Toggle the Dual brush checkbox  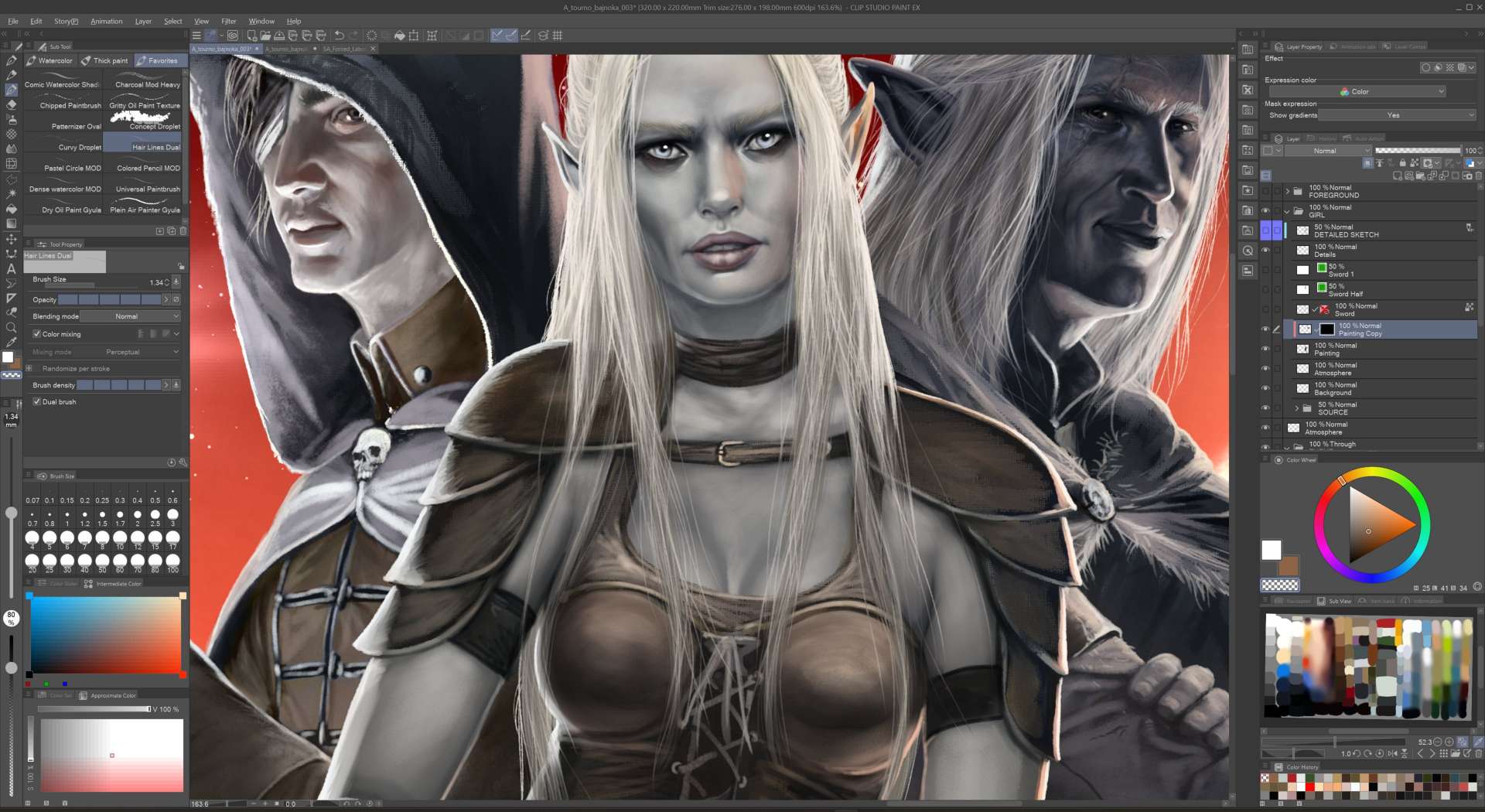click(36, 402)
